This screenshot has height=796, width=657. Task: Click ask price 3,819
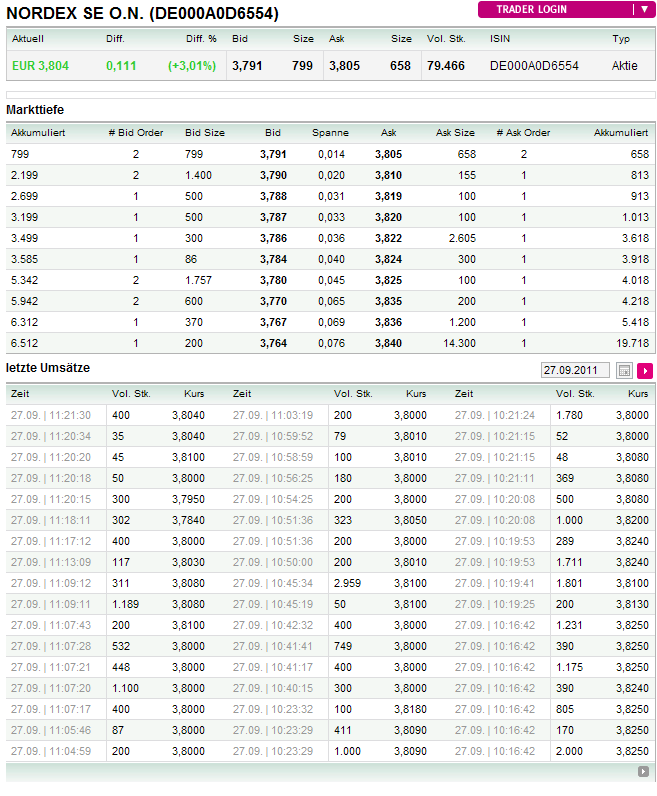click(388, 196)
